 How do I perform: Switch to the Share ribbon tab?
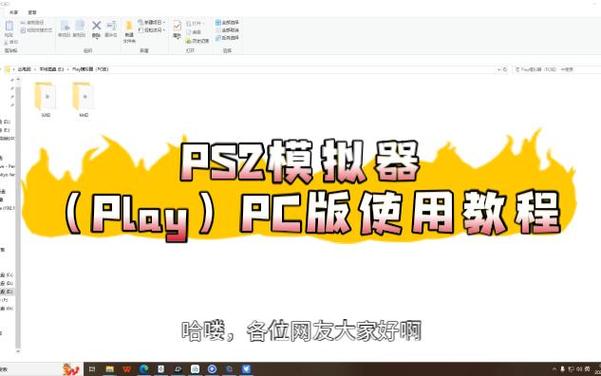[13, 12]
